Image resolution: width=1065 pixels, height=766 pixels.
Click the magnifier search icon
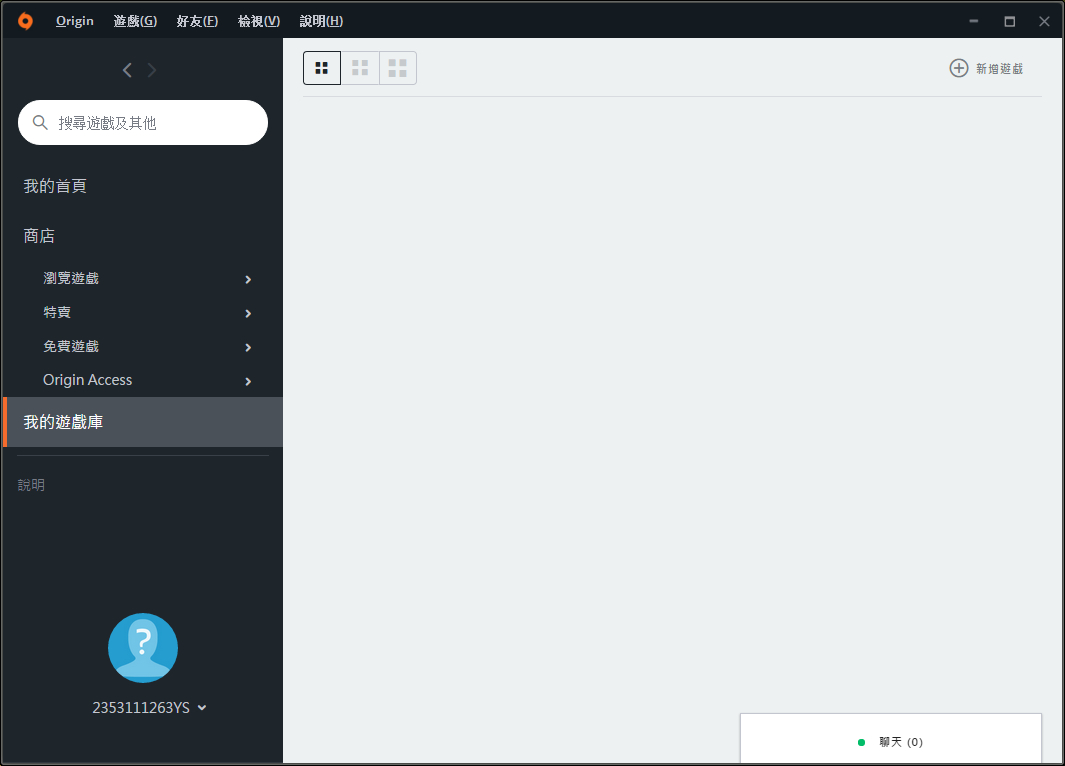click(x=40, y=122)
